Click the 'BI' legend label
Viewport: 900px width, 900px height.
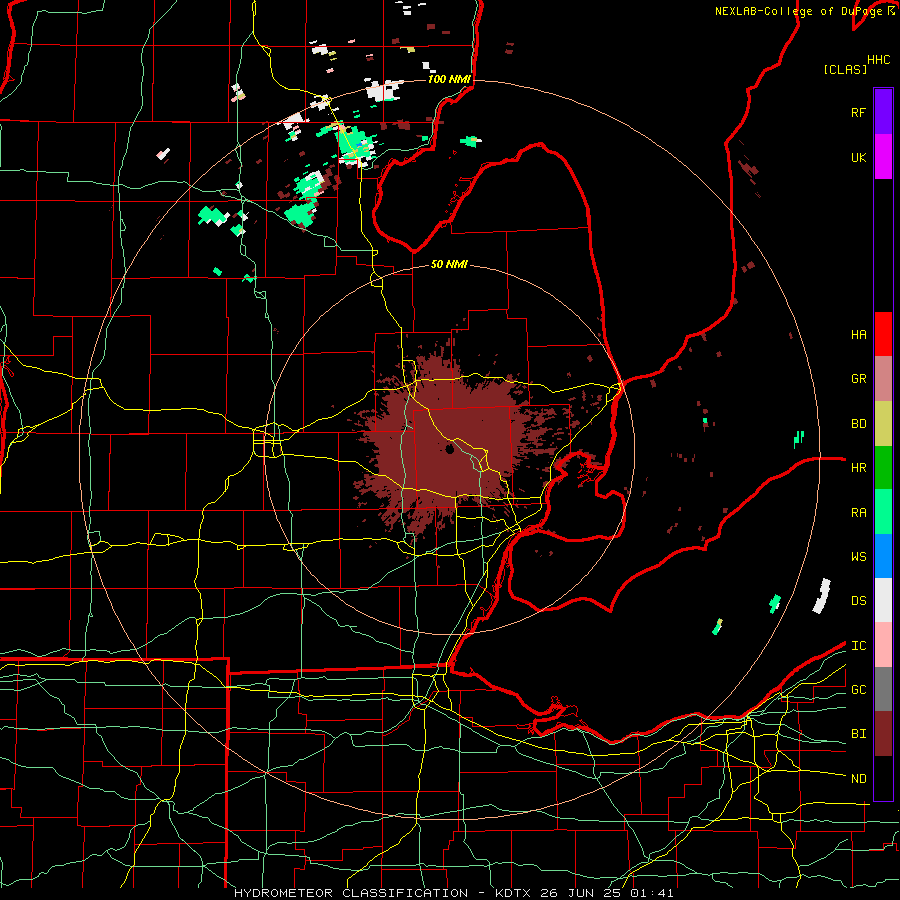tap(858, 734)
